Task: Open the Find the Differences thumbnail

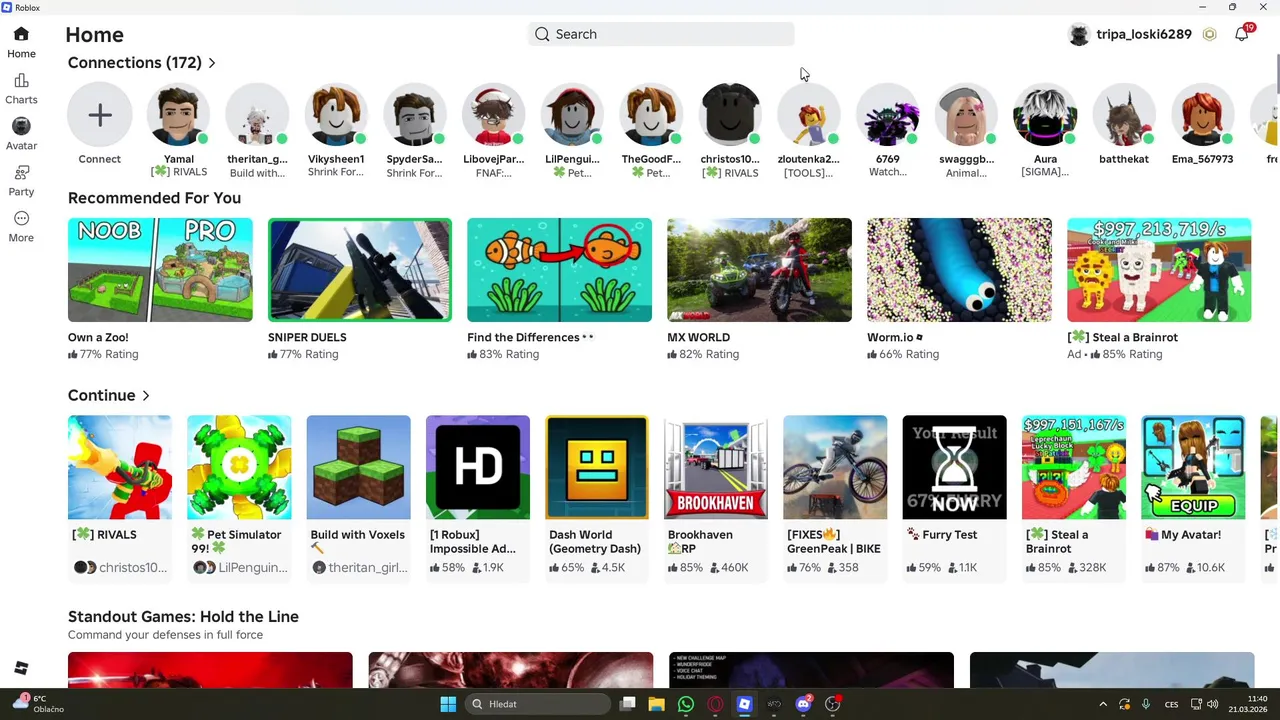Action: [x=559, y=270]
